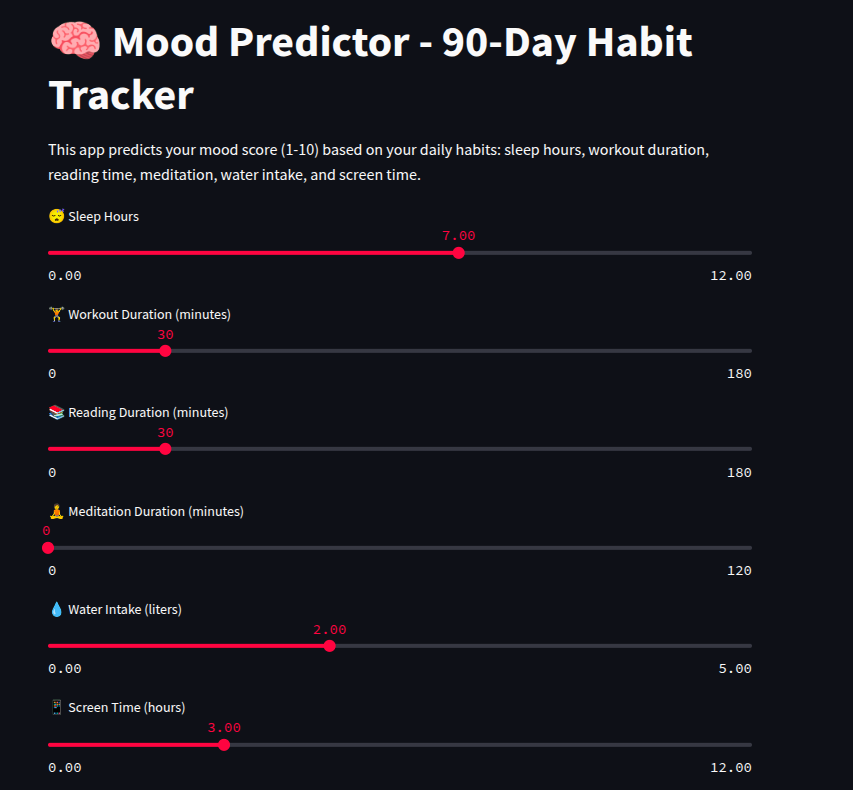Click the water droplet icon

pyautogui.click(x=56, y=609)
